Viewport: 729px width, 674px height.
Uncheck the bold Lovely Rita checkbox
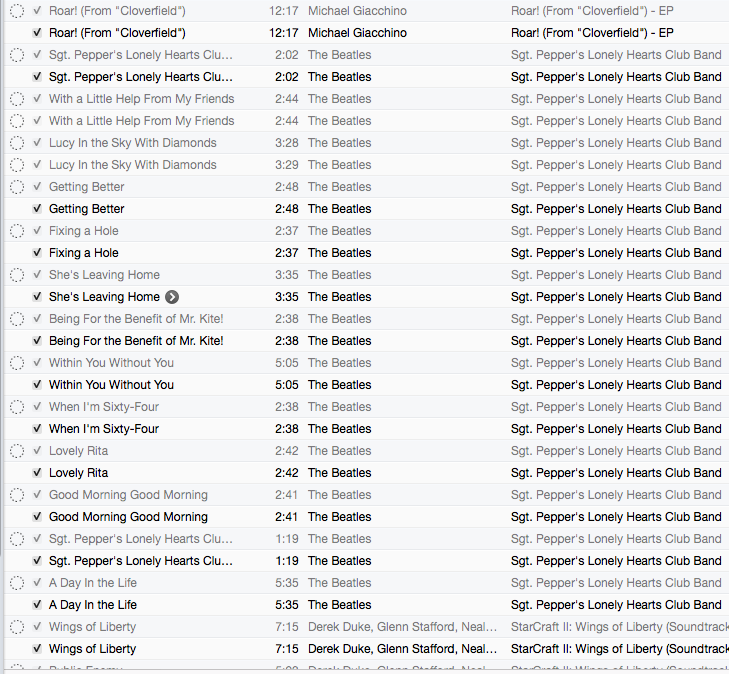[x=37, y=473]
